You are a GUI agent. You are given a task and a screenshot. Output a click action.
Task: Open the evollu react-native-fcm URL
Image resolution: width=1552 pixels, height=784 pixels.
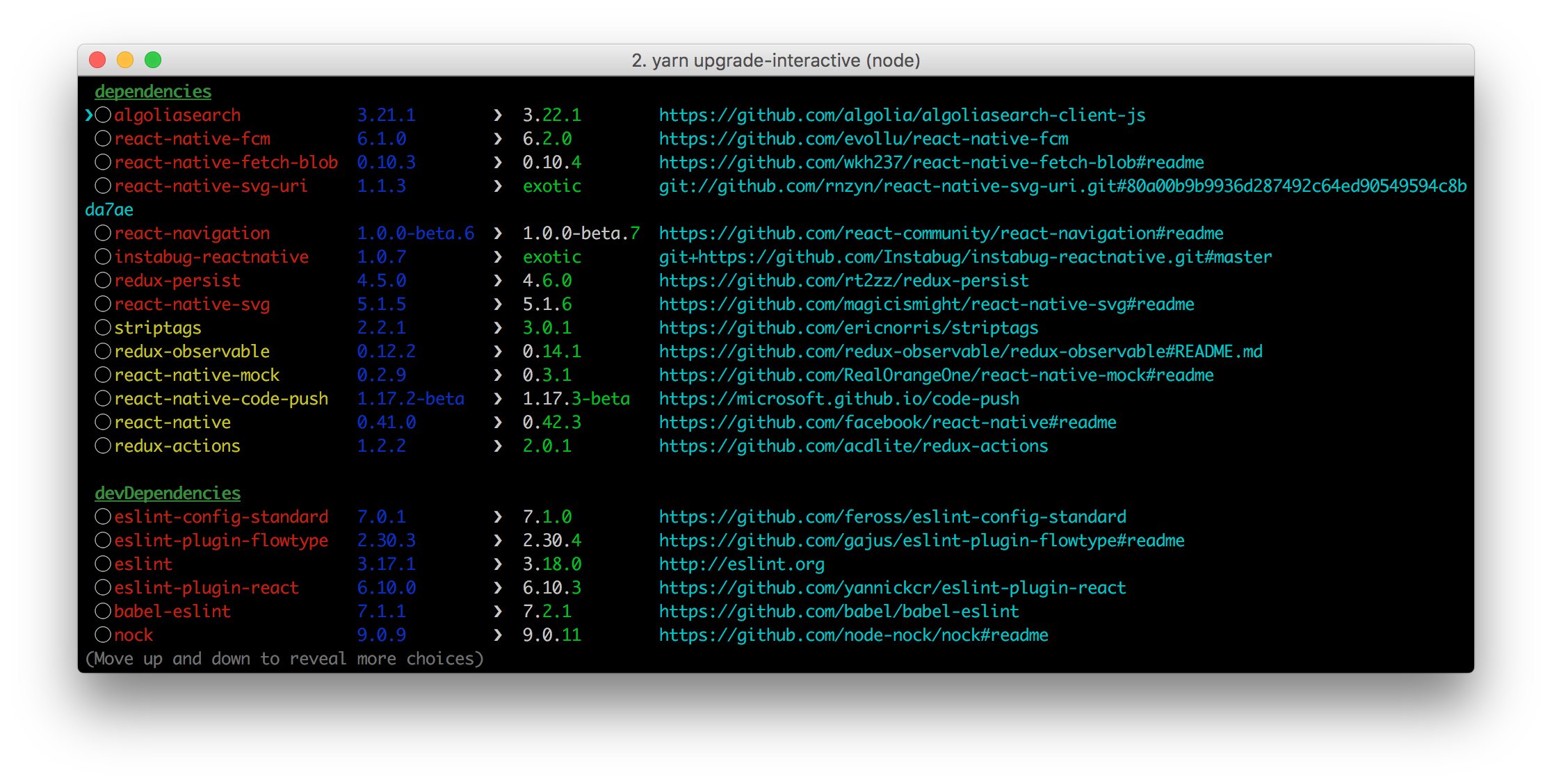tap(864, 139)
